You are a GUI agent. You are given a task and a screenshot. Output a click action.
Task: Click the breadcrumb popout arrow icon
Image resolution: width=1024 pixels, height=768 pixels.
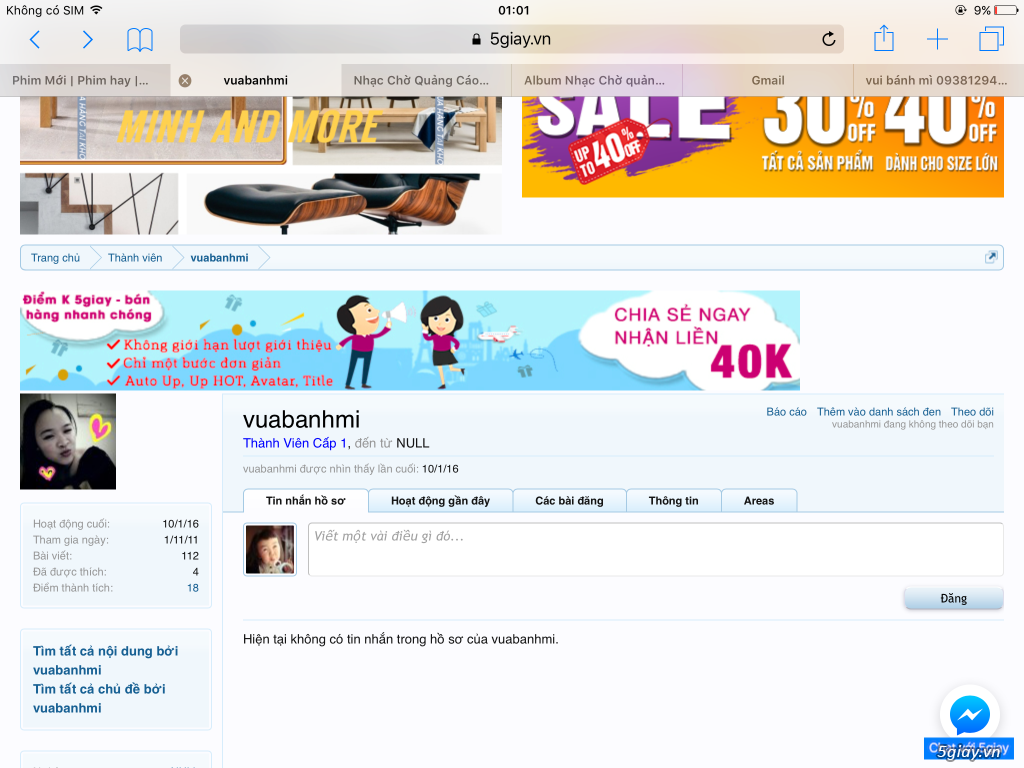pyautogui.click(x=991, y=257)
